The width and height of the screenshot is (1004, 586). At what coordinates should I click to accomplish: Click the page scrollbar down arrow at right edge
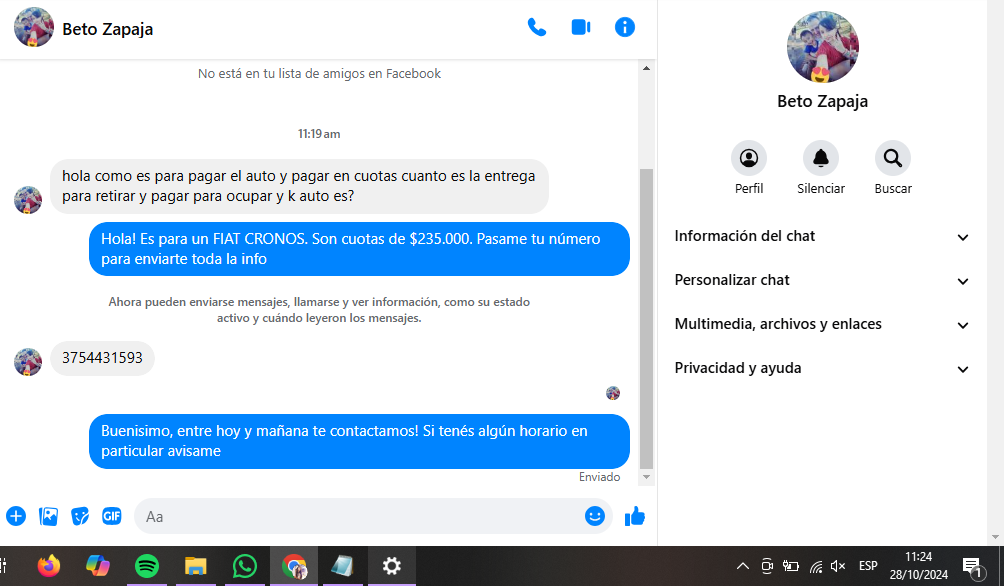pos(994,537)
